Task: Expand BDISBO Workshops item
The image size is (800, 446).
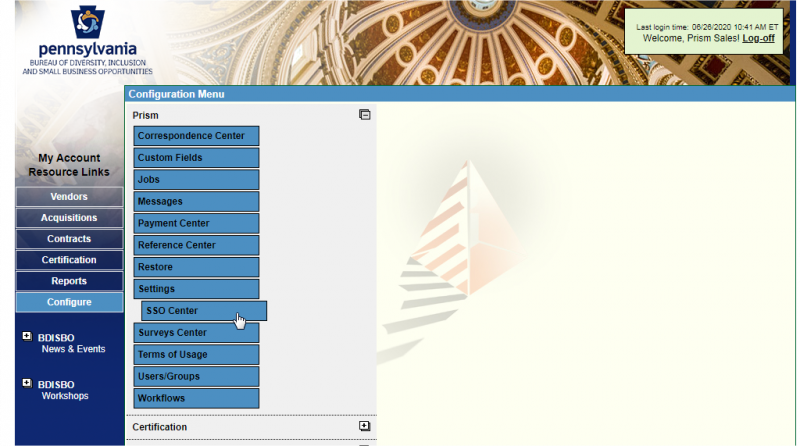Action: pyautogui.click(x=27, y=384)
